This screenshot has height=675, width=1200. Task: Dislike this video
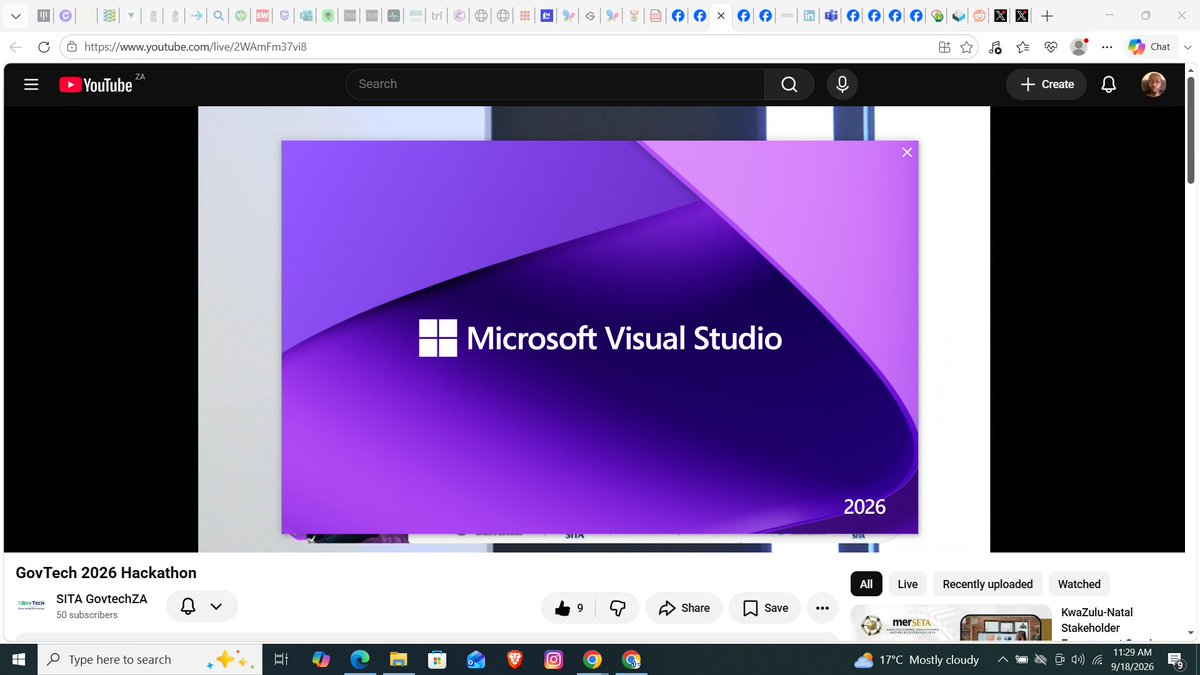point(618,608)
